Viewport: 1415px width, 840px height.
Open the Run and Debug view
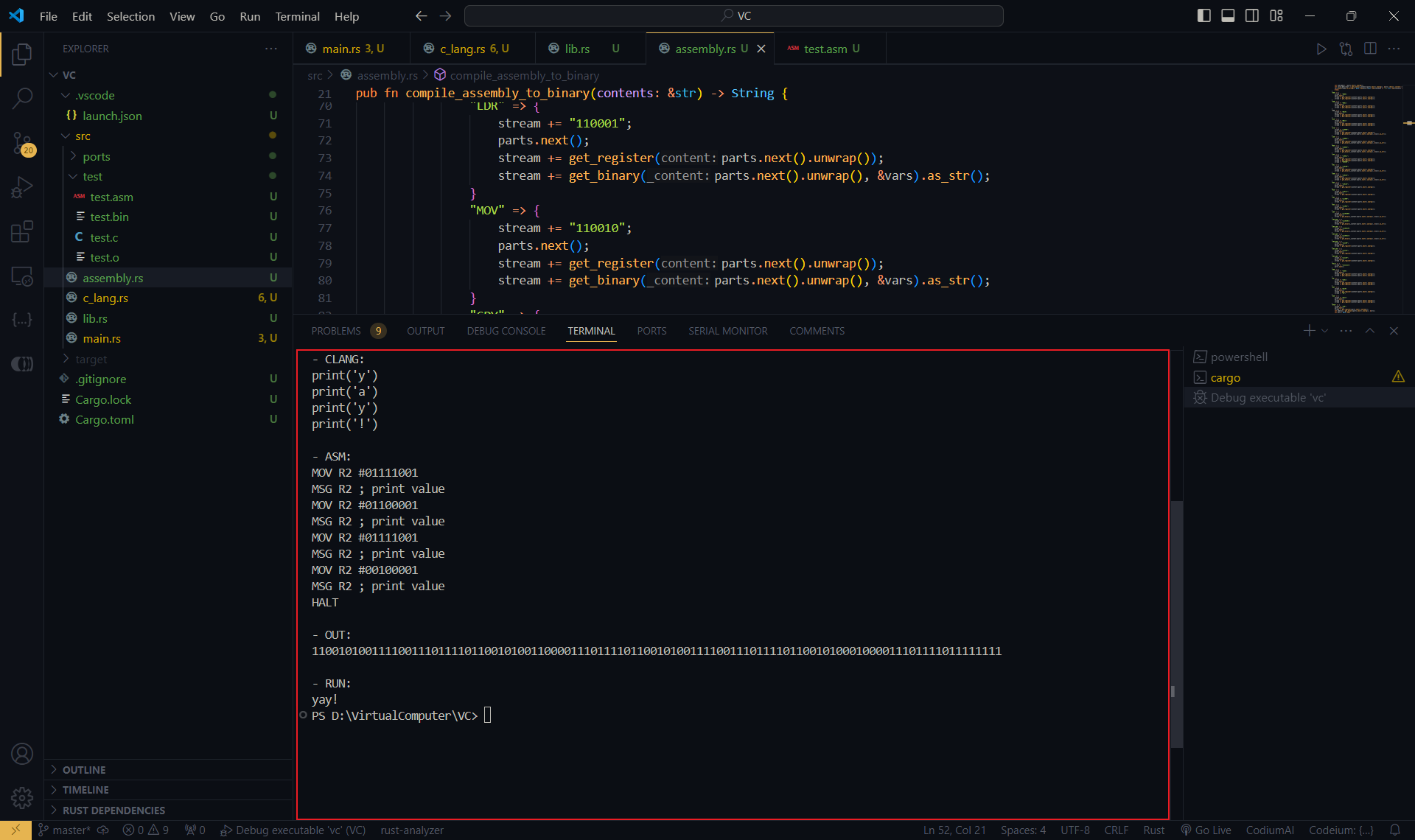click(x=22, y=187)
